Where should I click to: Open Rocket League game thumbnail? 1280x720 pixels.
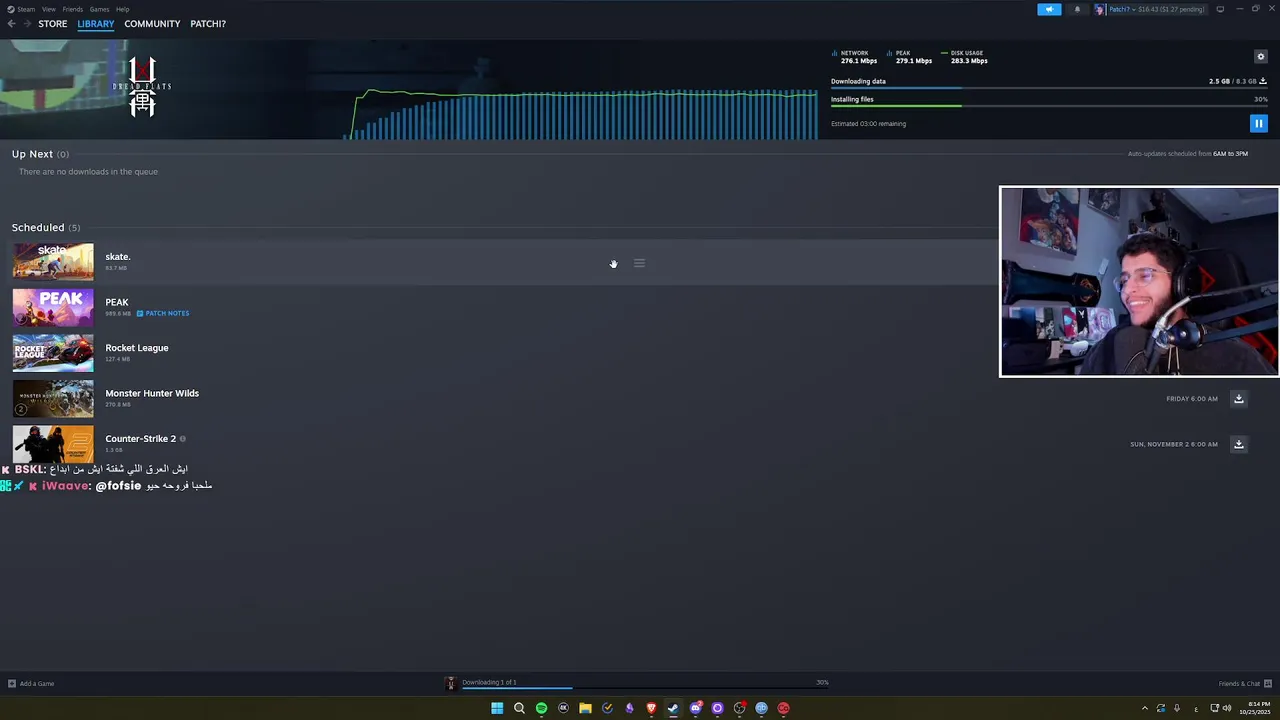click(53, 353)
